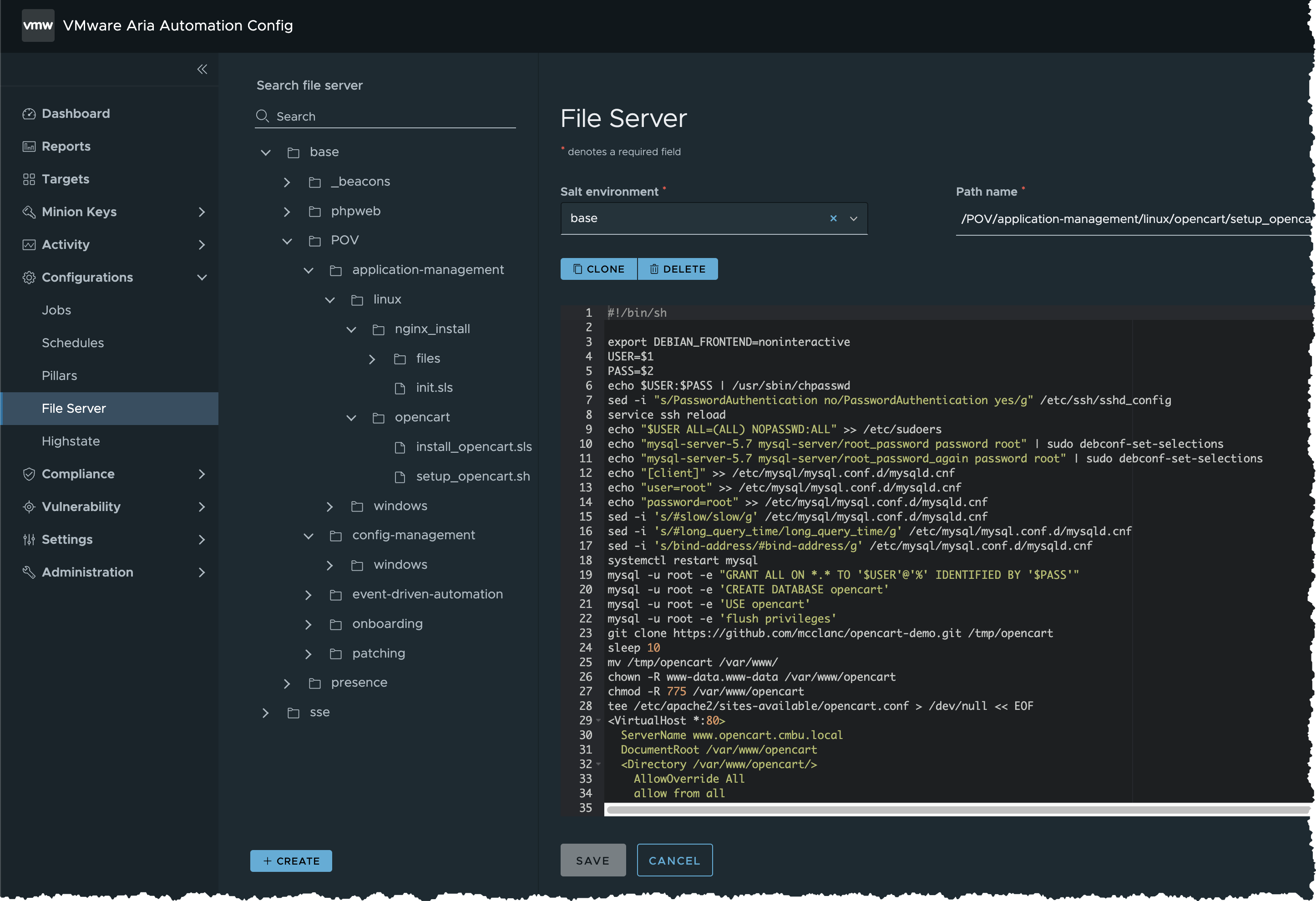Collapse the nginx_install folder chevron
1316x901 pixels.
point(351,329)
